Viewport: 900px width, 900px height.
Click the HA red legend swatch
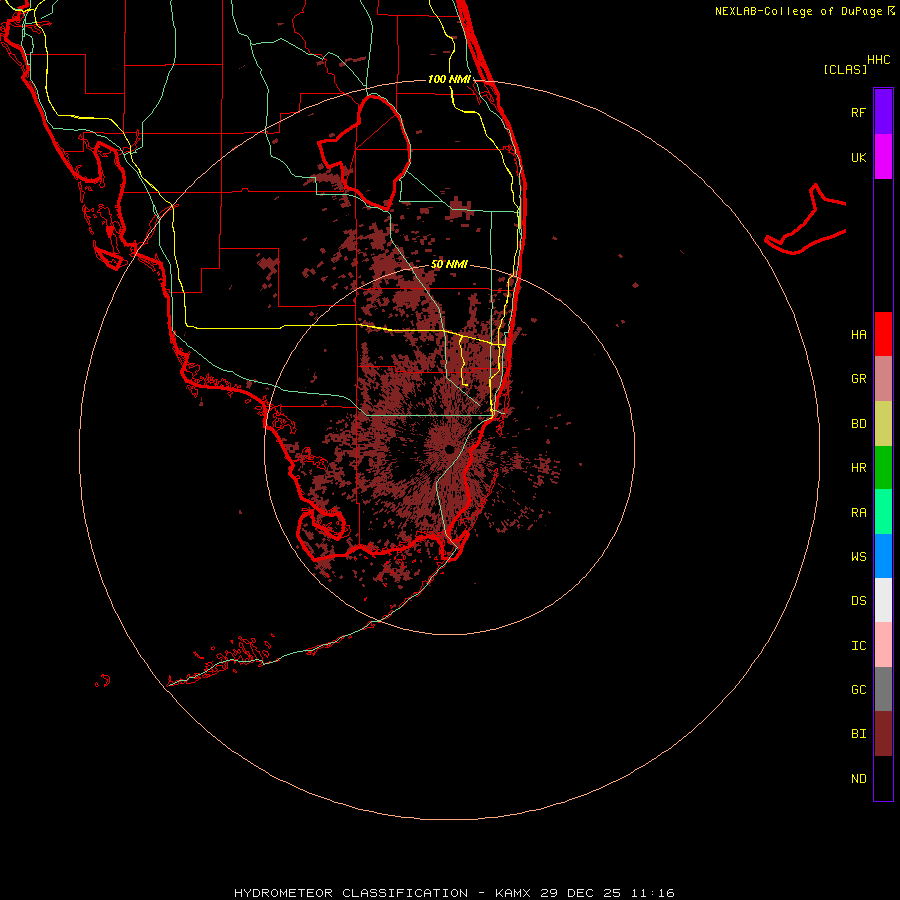pos(883,334)
